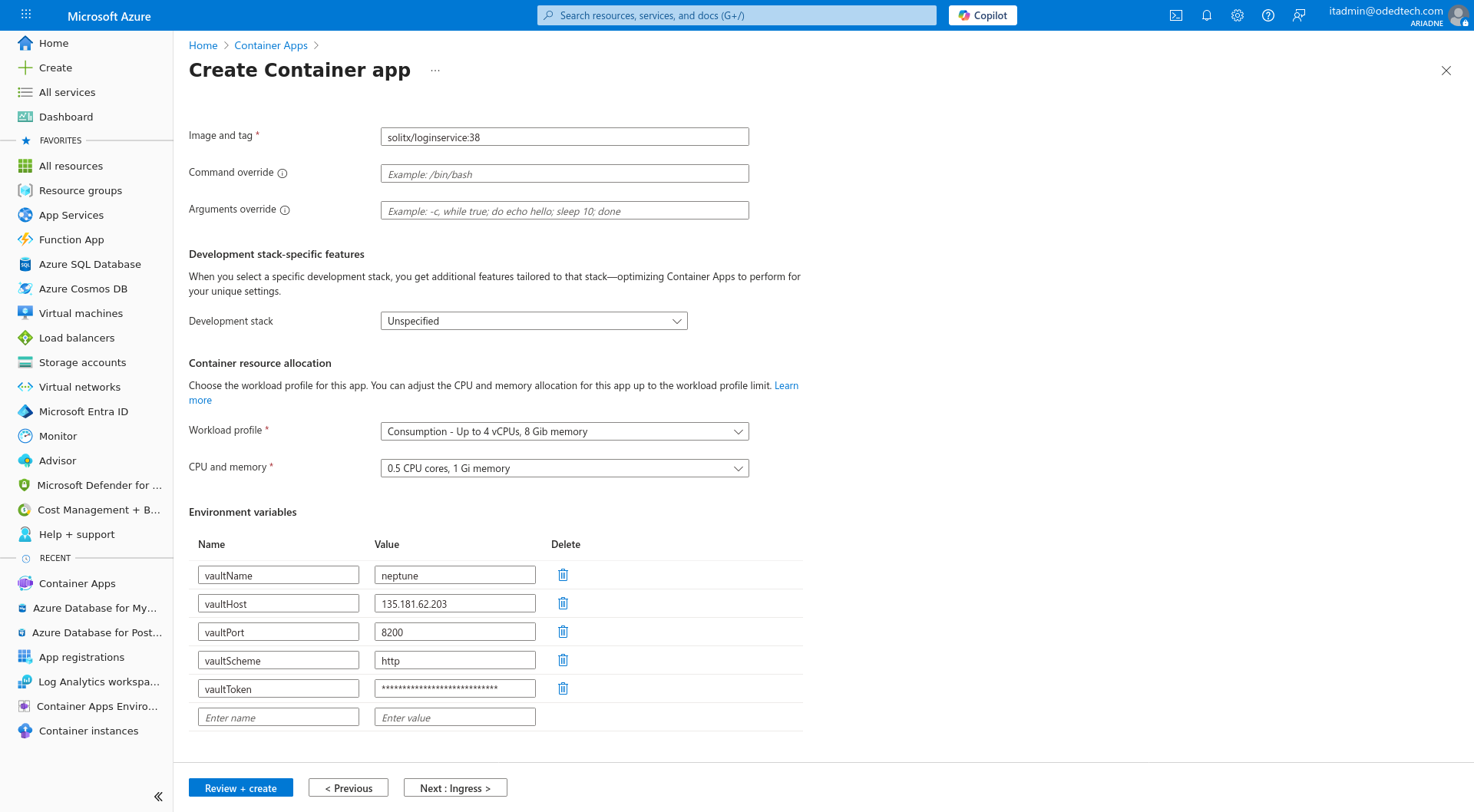
Task: Open the Azure portal menu grid icon
Action: [26, 15]
